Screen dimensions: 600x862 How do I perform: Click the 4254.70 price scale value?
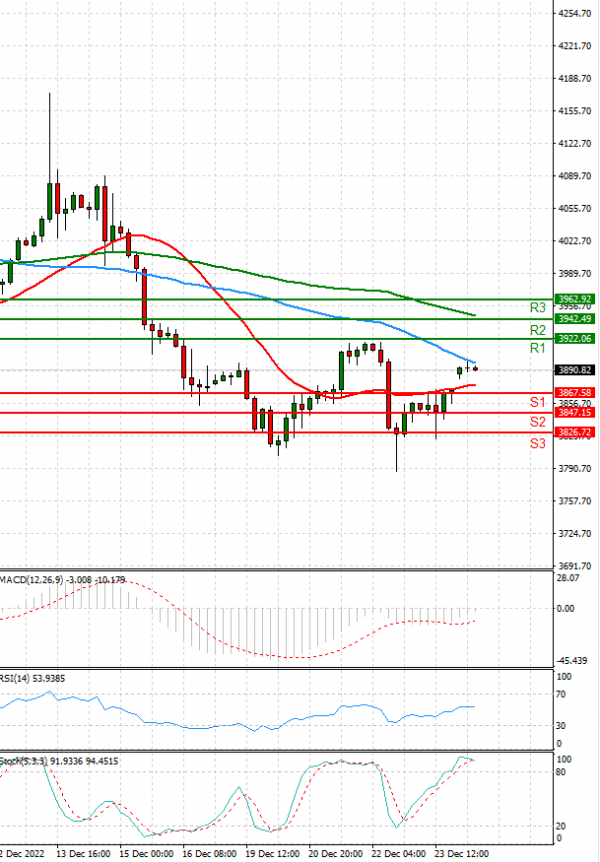[x=574, y=13]
